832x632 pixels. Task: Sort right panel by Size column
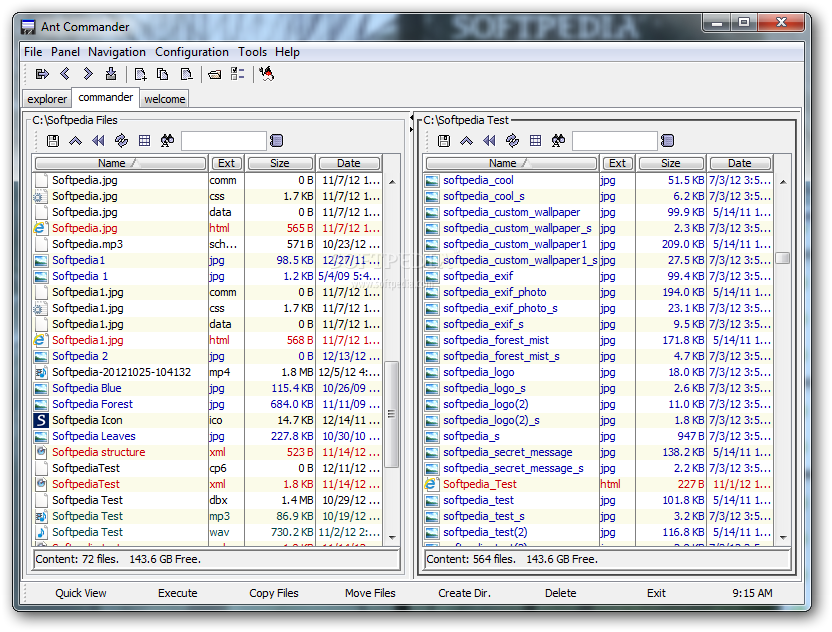point(671,163)
